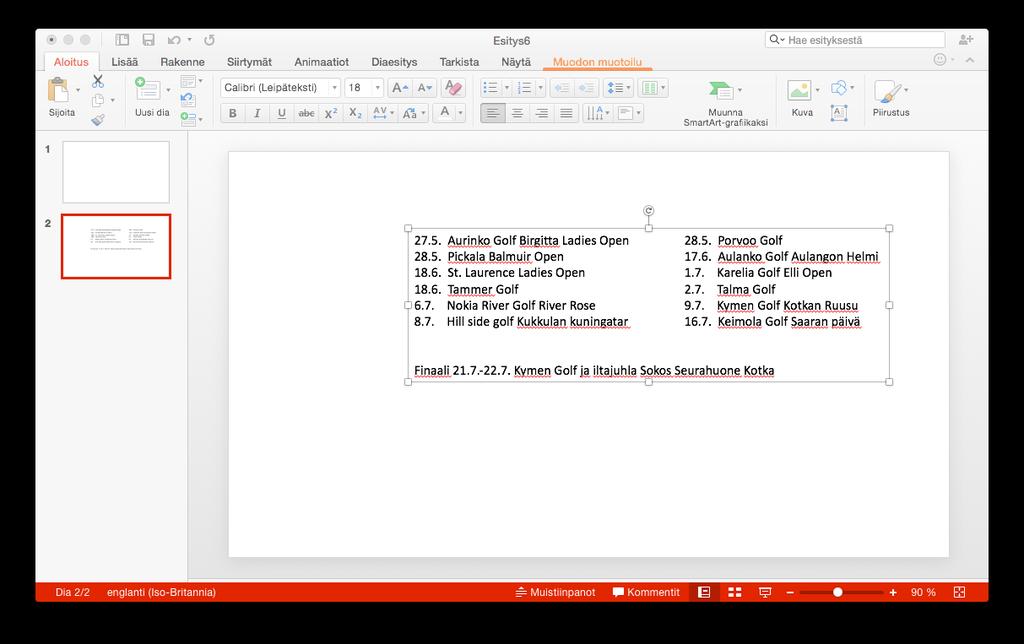
Task: Toggle bold formatting
Action: (232, 113)
